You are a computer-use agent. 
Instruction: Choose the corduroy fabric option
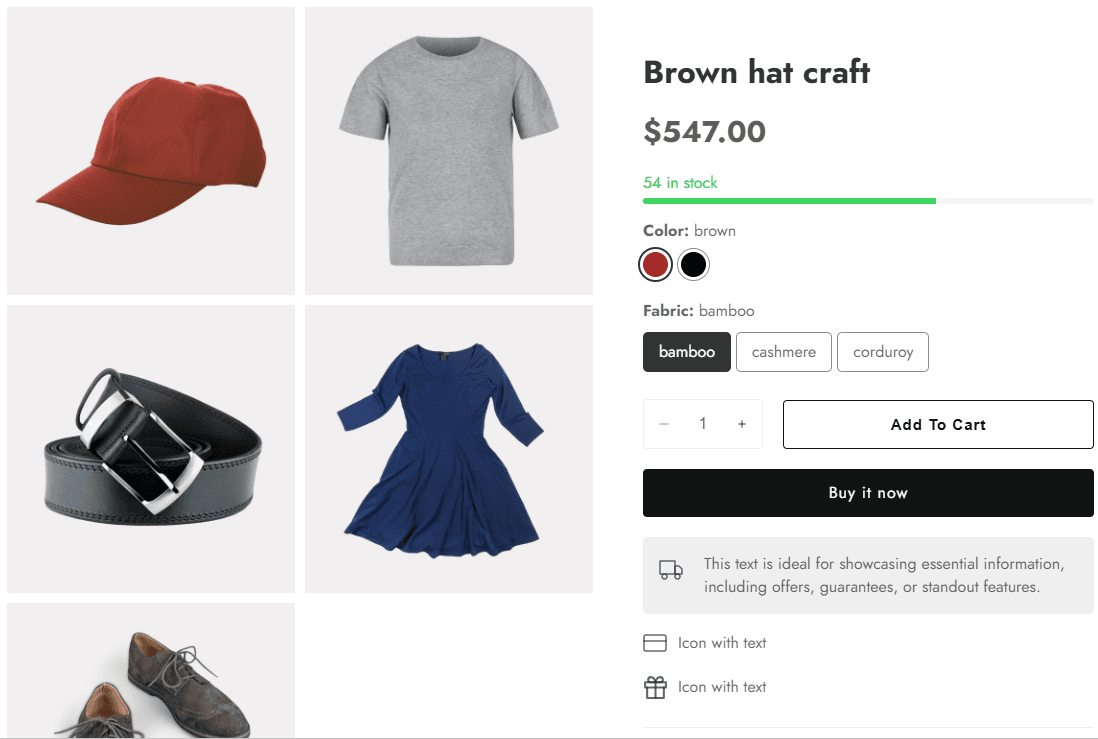pyautogui.click(x=883, y=352)
